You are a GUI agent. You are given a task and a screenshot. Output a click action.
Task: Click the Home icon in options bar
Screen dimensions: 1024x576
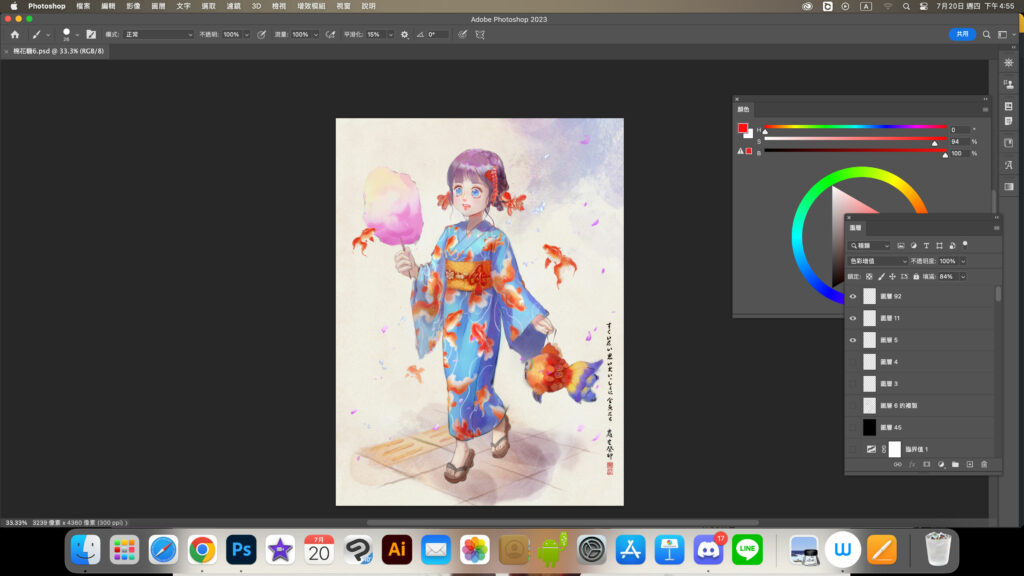pyautogui.click(x=15, y=35)
